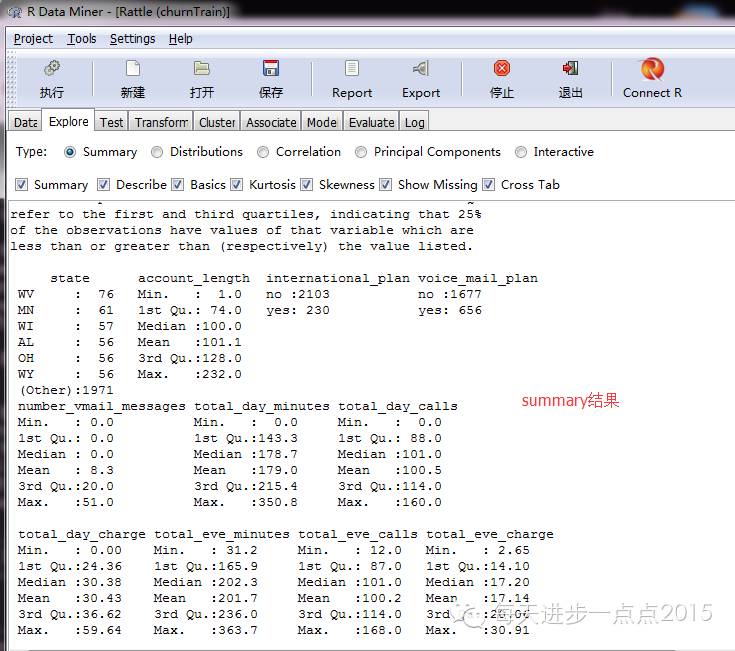Open the Tools menu
The width and height of the screenshot is (735, 651).
82,39
